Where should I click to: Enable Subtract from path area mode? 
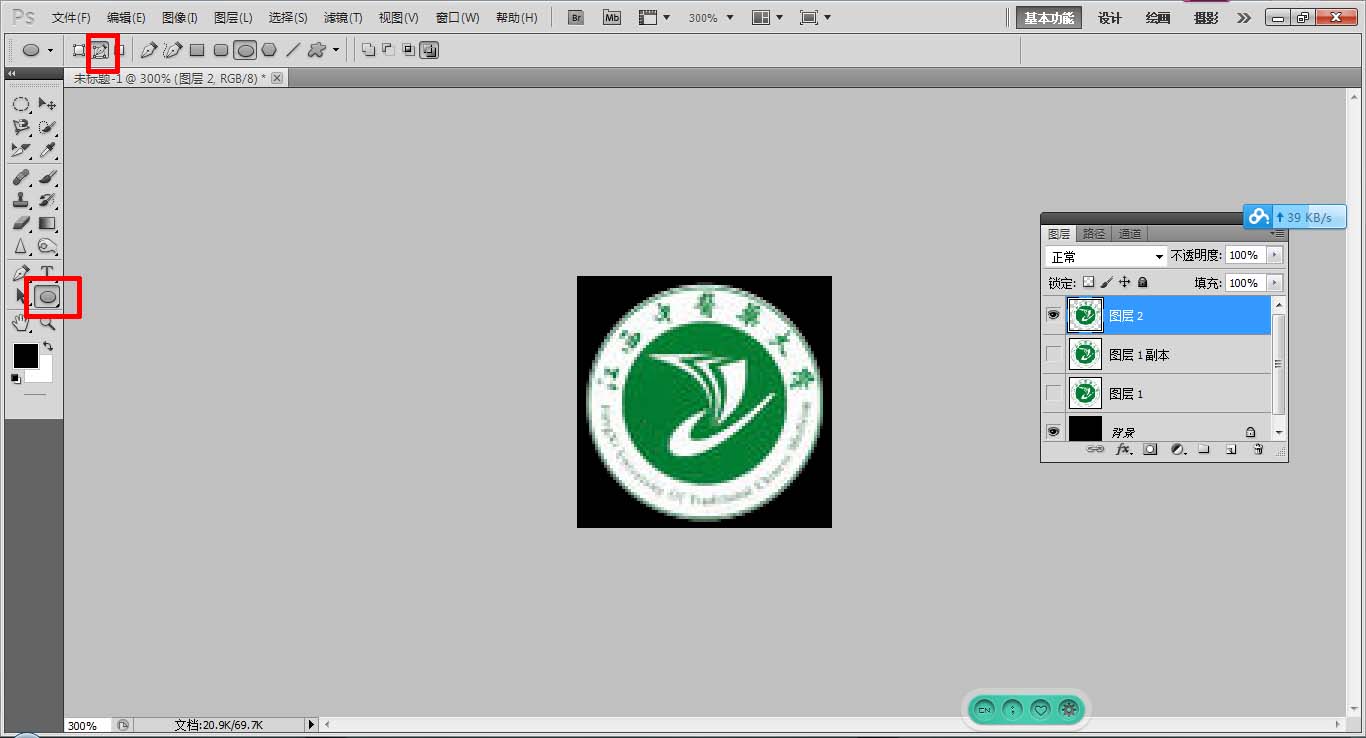388,50
